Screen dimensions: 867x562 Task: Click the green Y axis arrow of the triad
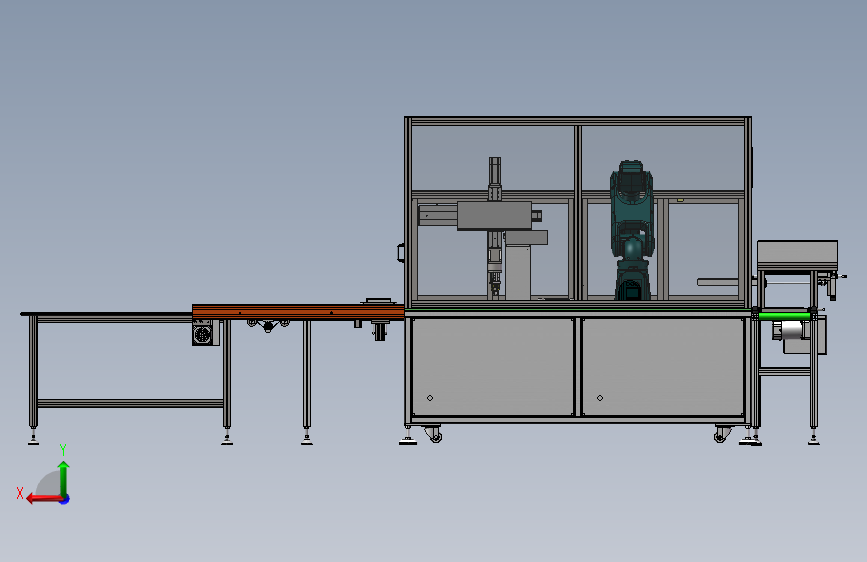point(64,478)
